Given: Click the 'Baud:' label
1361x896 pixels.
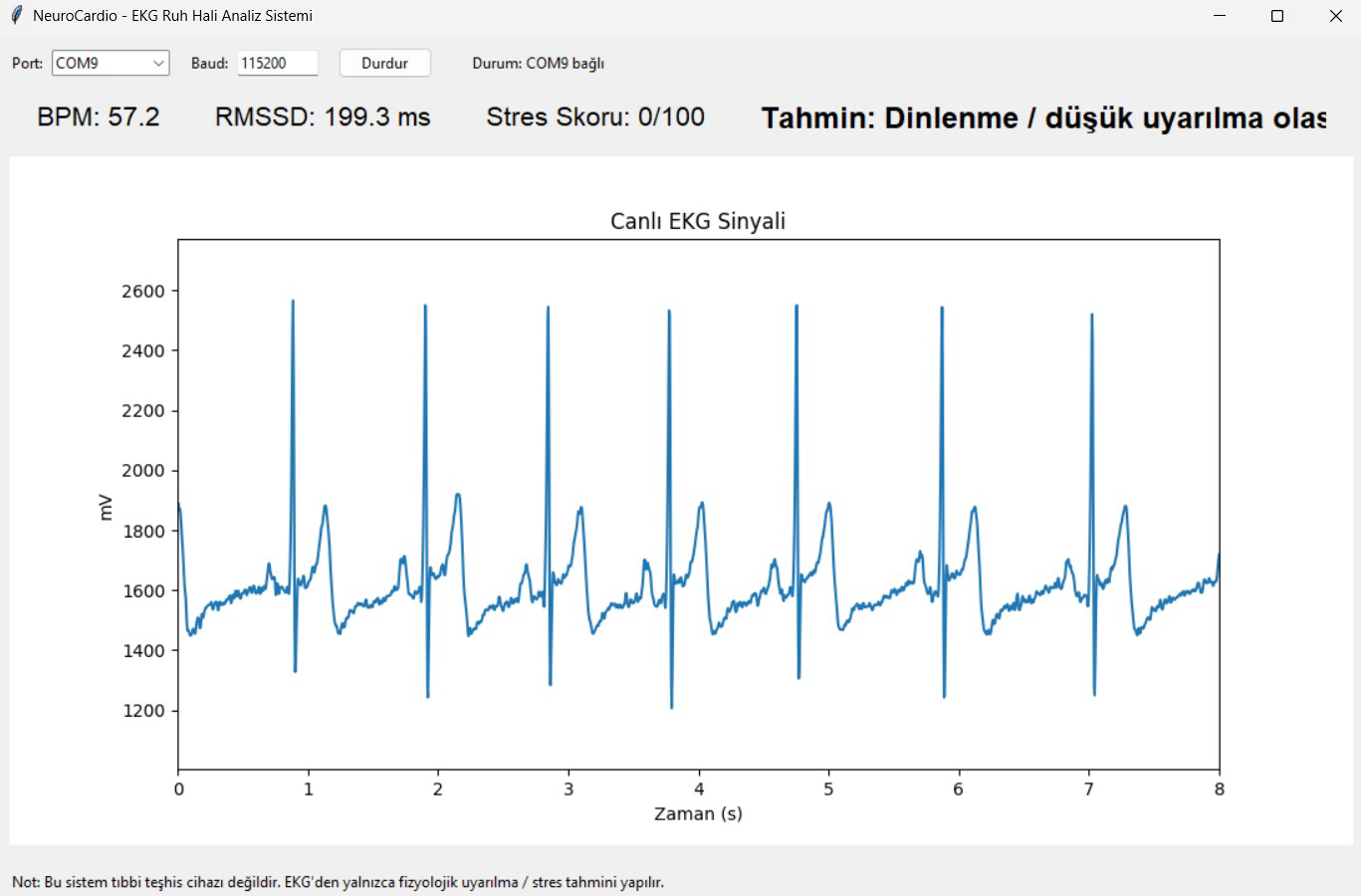Looking at the screenshot, I should coord(210,63).
